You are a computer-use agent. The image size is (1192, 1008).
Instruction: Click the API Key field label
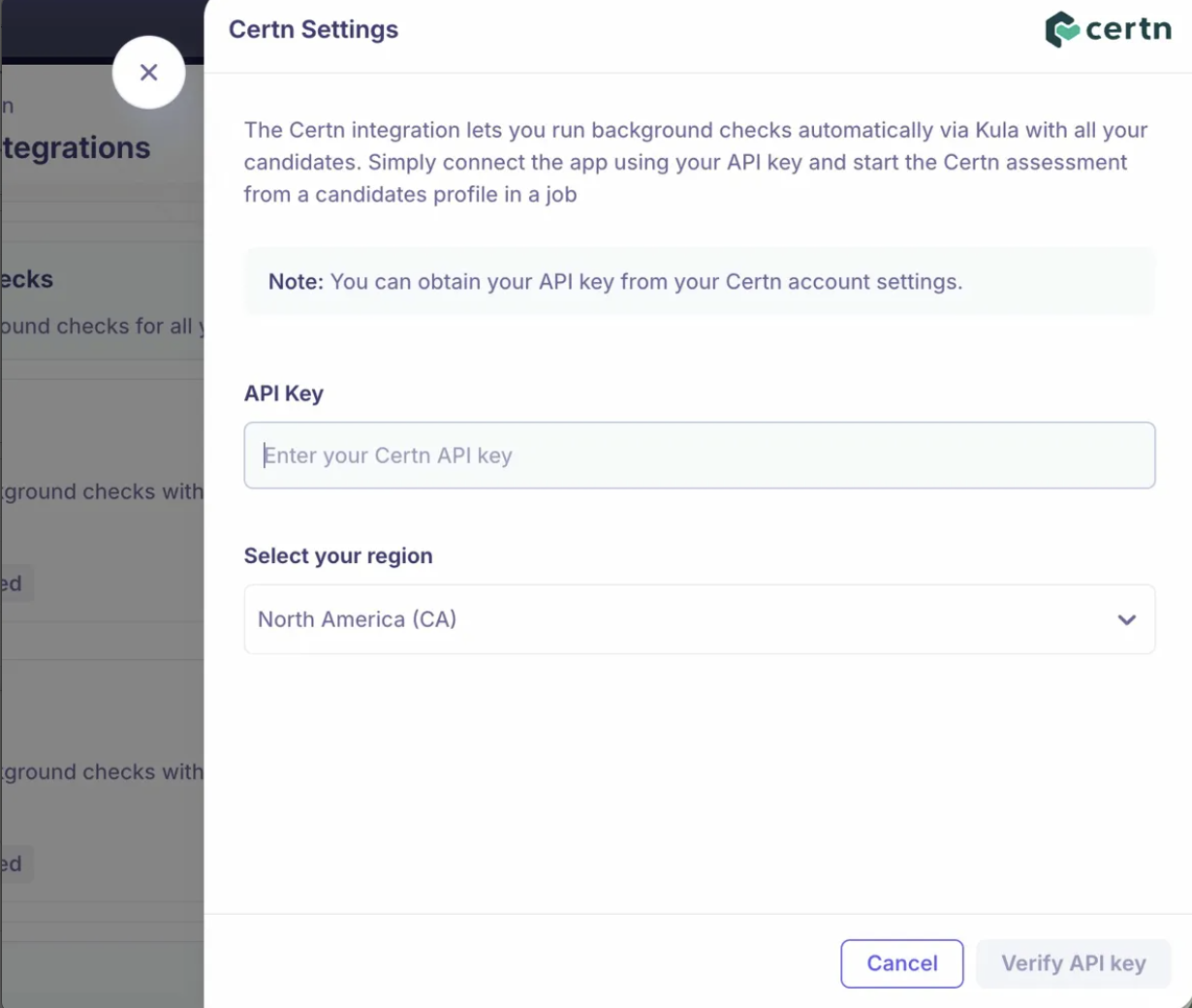284,394
